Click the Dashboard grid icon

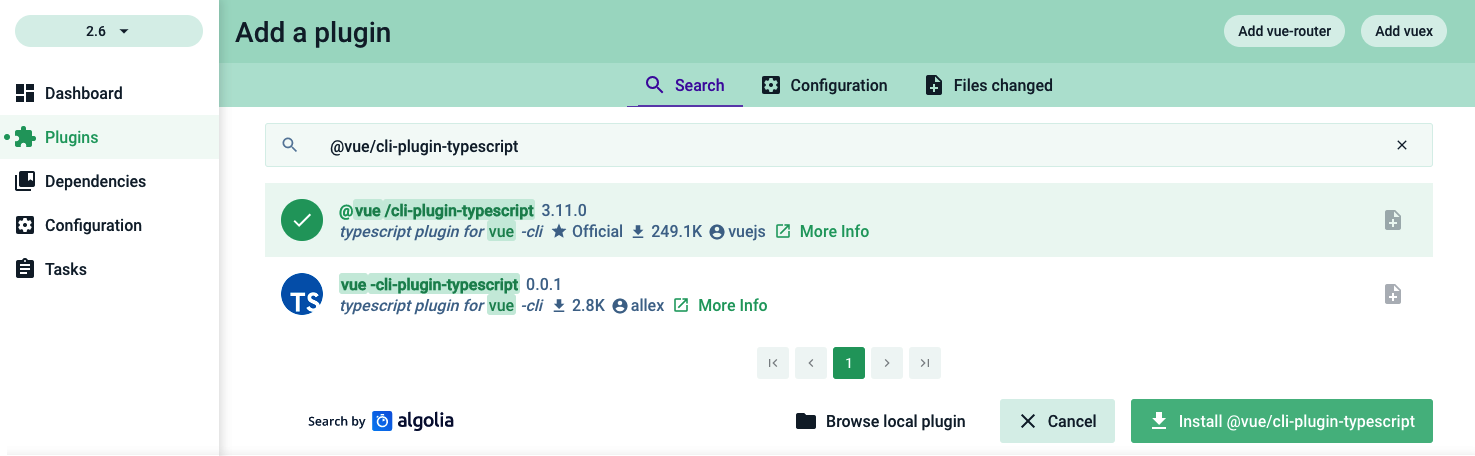click(25, 93)
